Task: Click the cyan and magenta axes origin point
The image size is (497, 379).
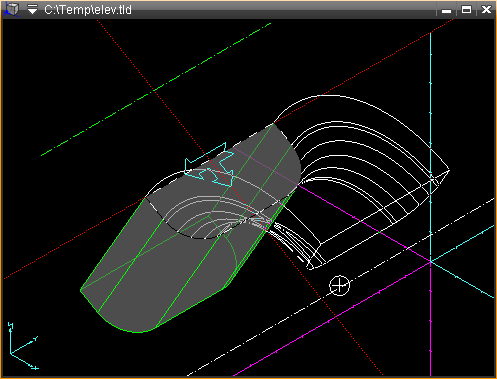Action: [430, 262]
